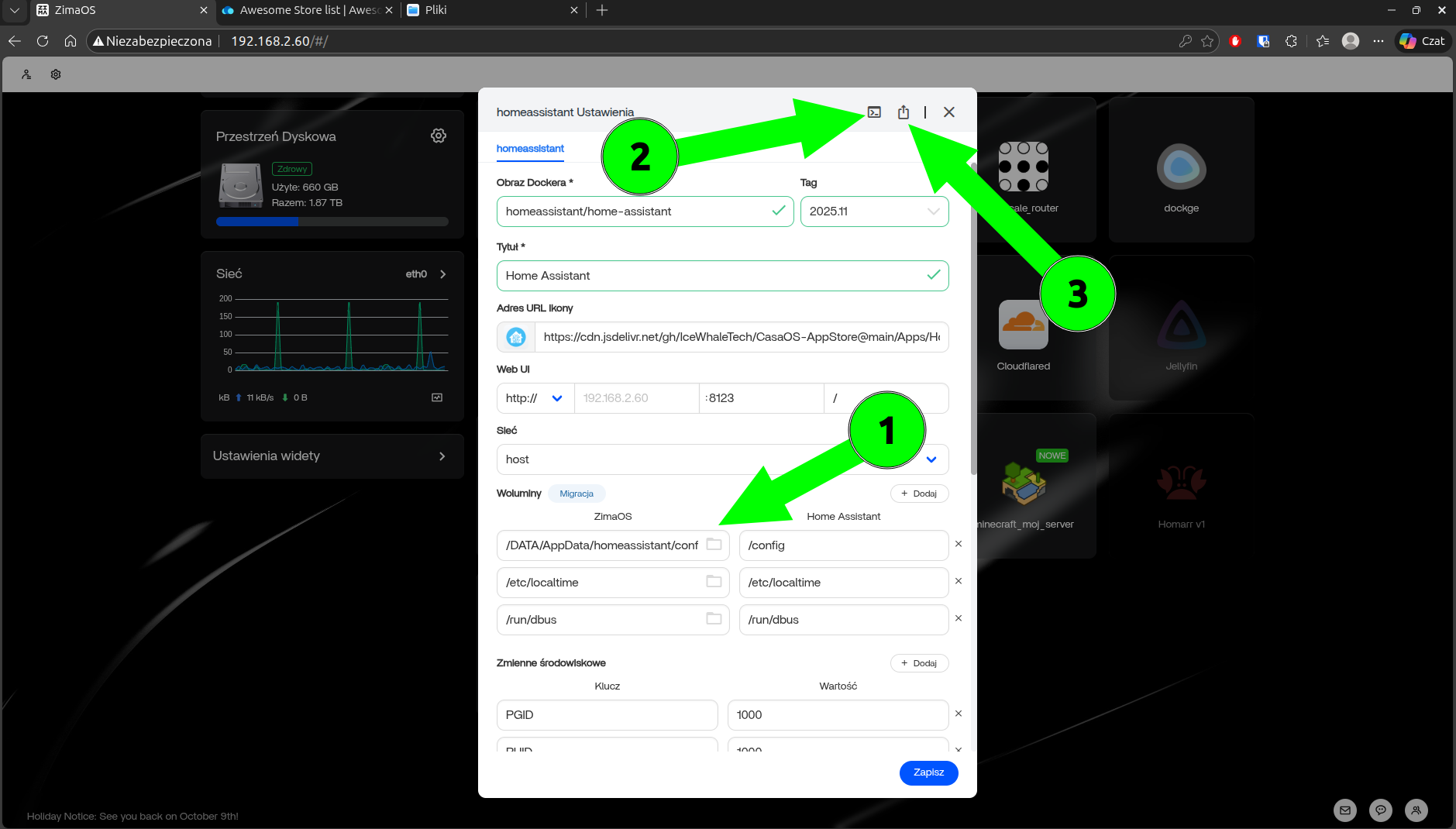The image size is (1456, 829).
Task: Expand the host network dropdown
Action: click(931, 459)
